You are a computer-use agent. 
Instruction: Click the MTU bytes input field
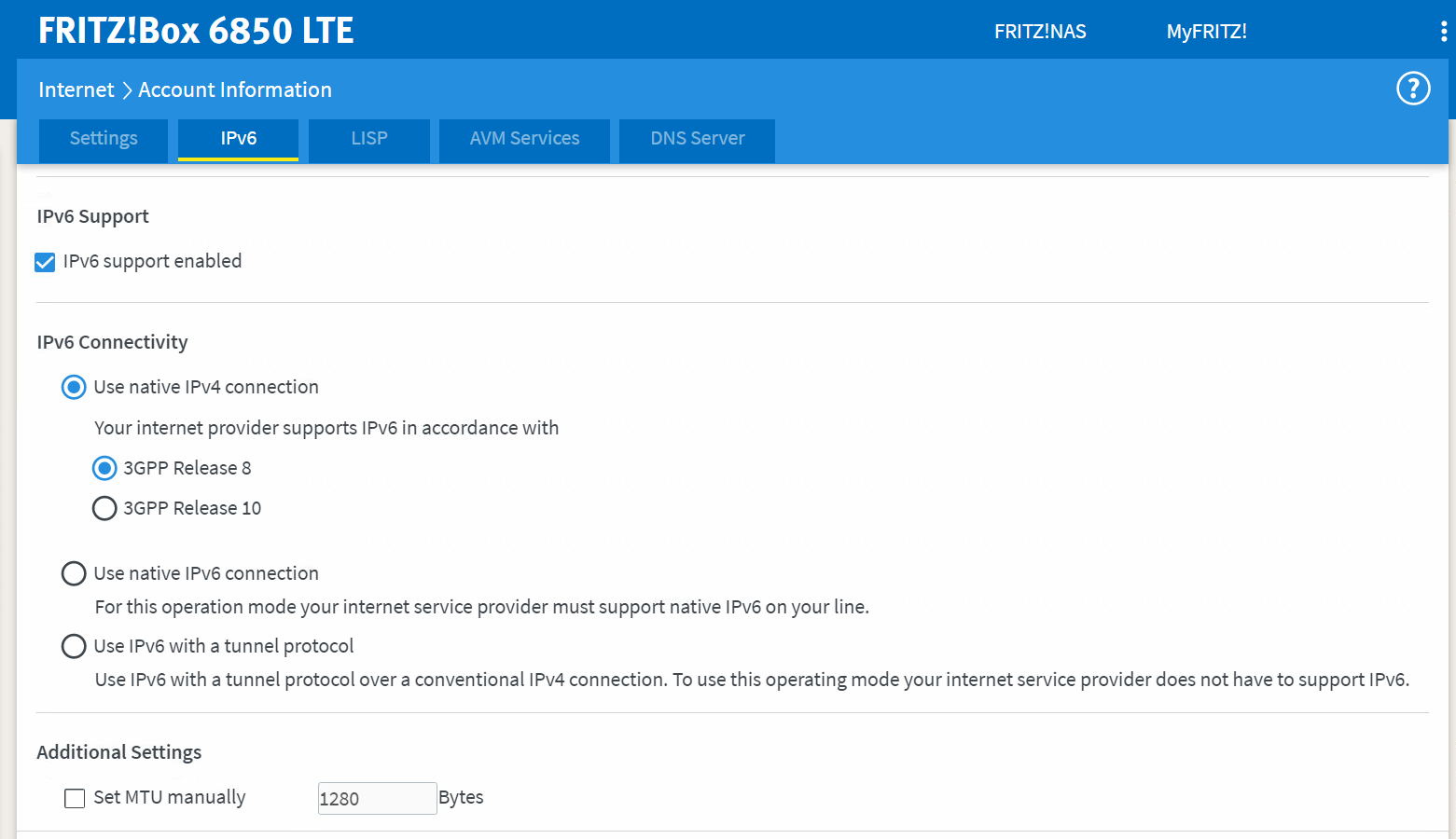[x=377, y=798]
